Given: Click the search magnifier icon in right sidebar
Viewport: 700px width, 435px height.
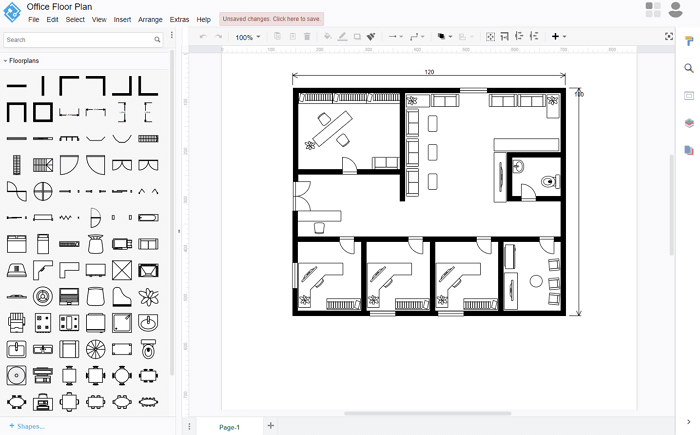Looking at the screenshot, I should pyautogui.click(x=689, y=69).
